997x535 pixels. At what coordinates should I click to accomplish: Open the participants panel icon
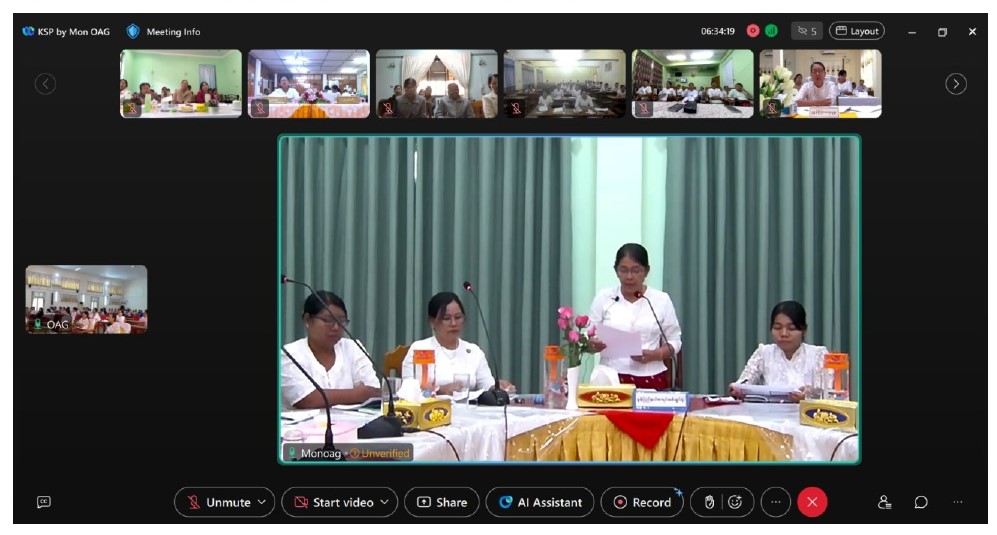coord(884,502)
